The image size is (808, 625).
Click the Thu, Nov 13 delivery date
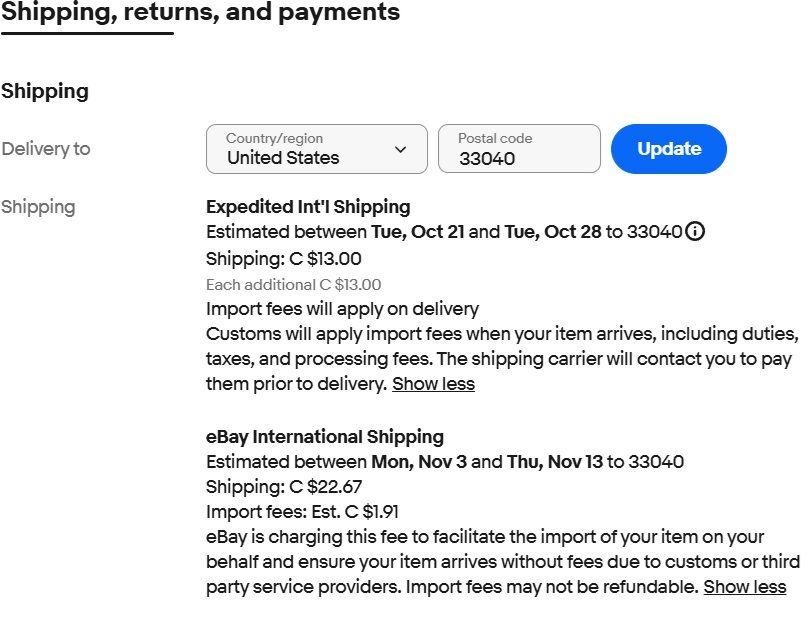[x=553, y=462]
